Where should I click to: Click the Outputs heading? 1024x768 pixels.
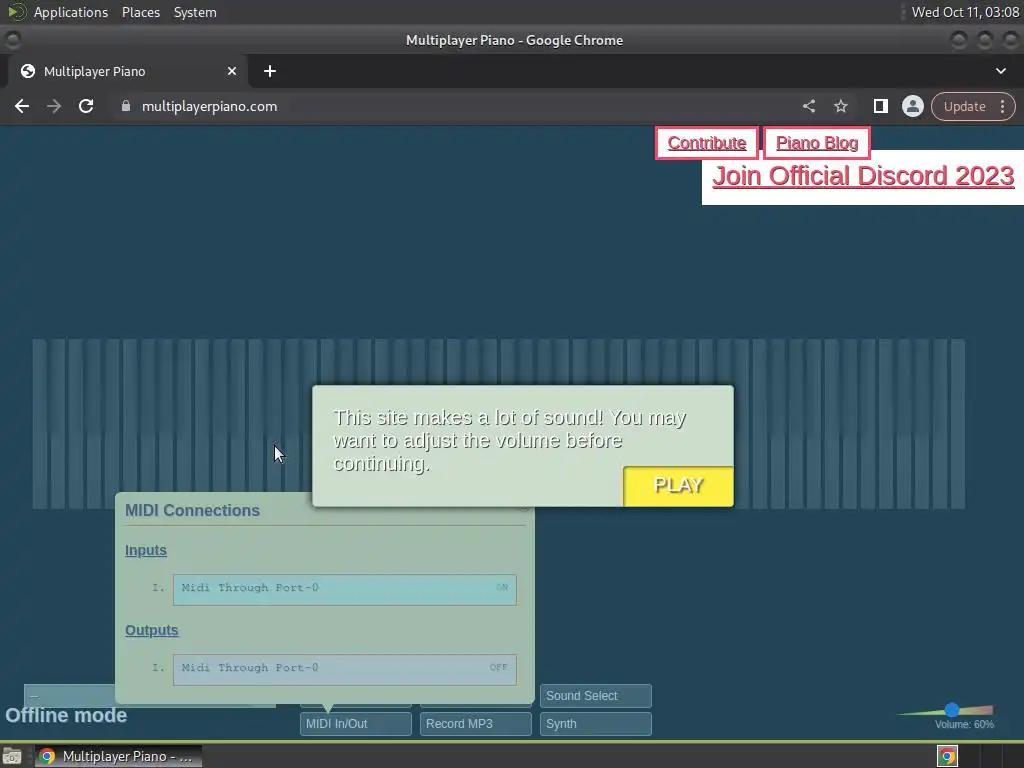pyautogui.click(x=152, y=630)
